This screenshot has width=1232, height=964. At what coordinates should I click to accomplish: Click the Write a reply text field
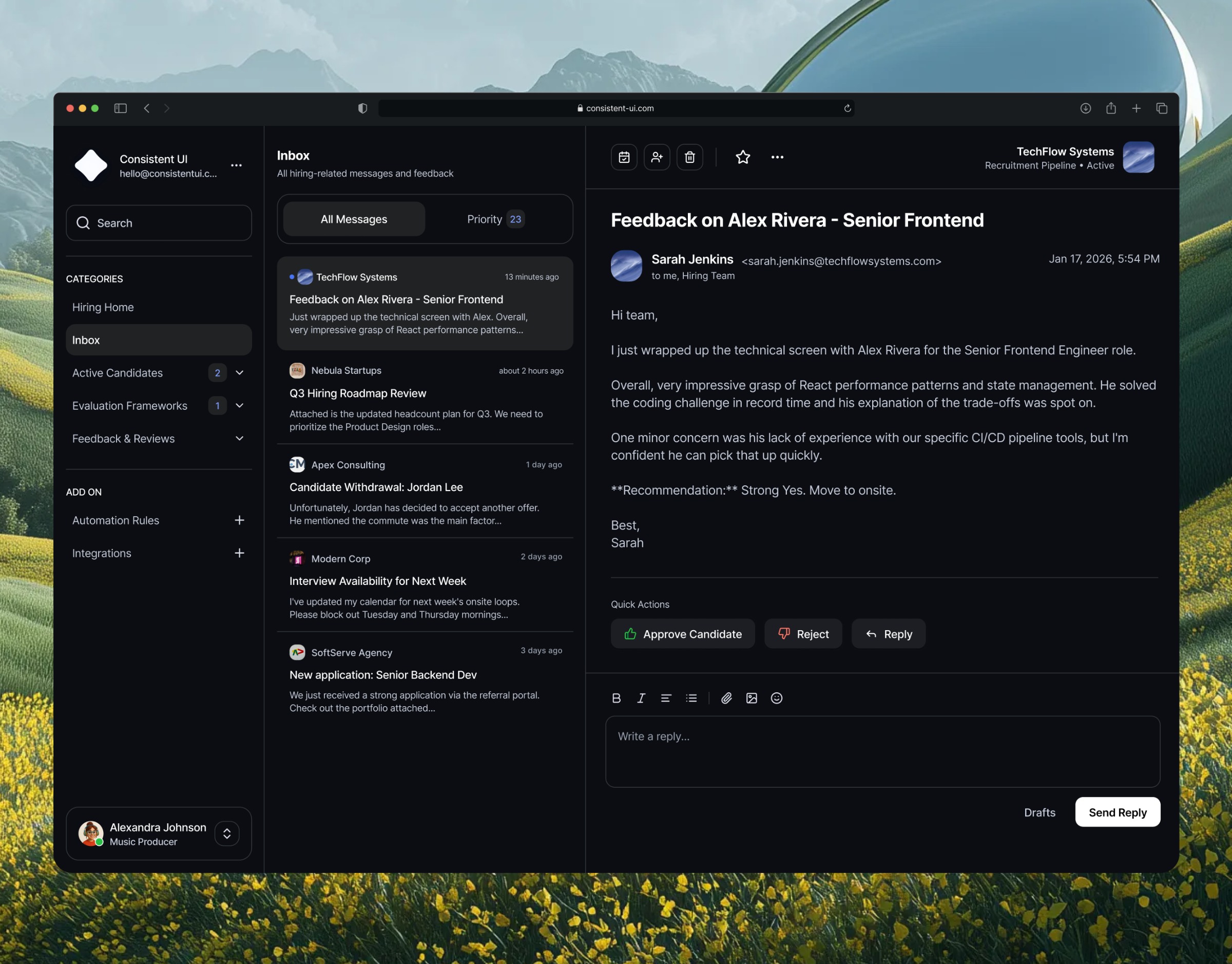[882, 751]
